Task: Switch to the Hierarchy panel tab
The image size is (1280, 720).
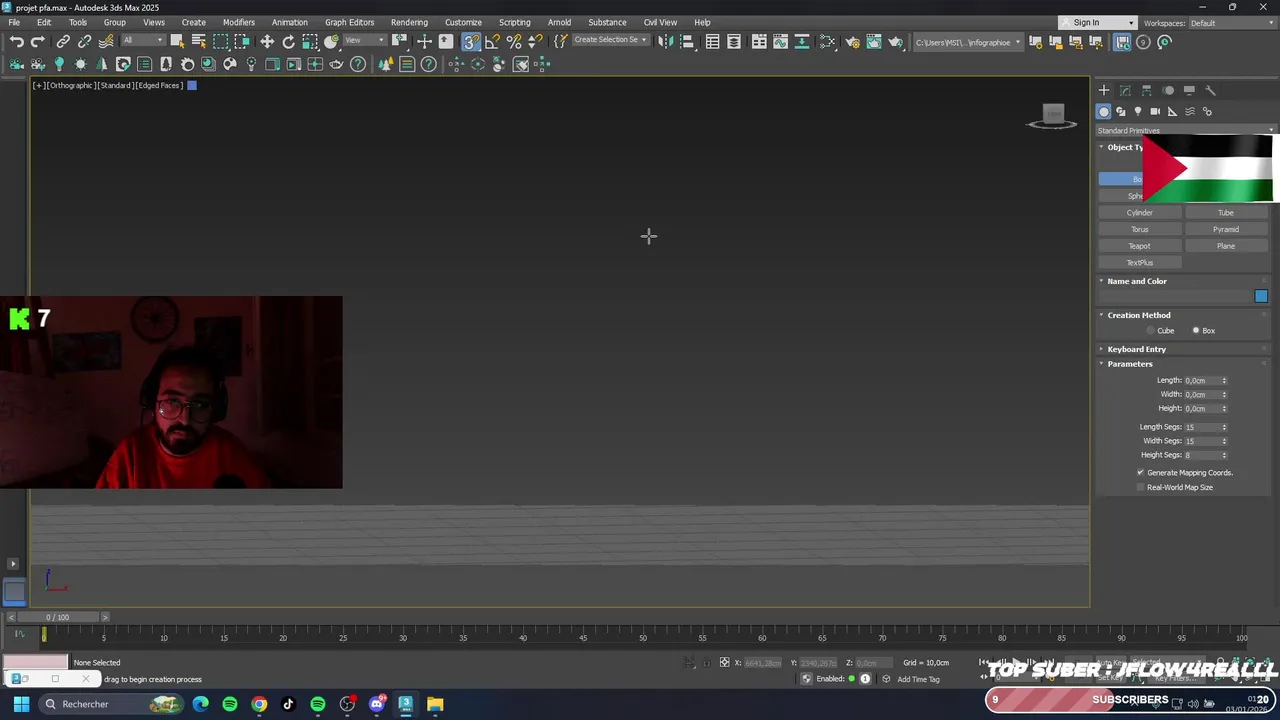Action: coord(1147,90)
